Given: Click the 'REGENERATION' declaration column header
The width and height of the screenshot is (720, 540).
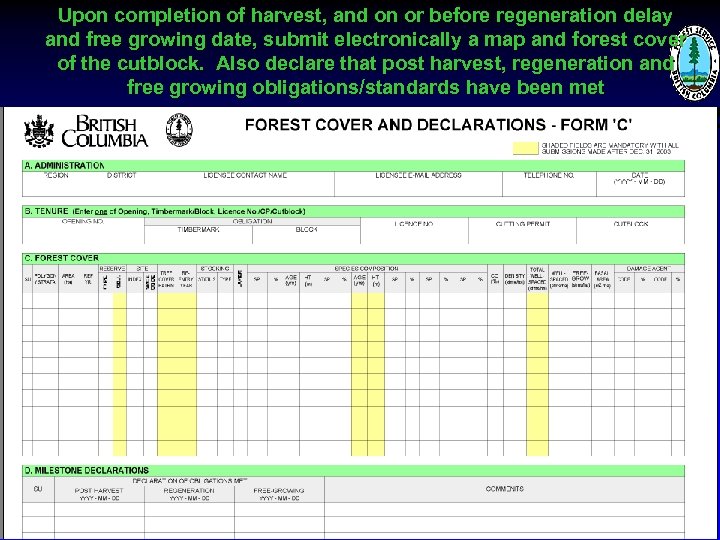Looking at the screenshot, I should pyautogui.click(x=189, y=494).
